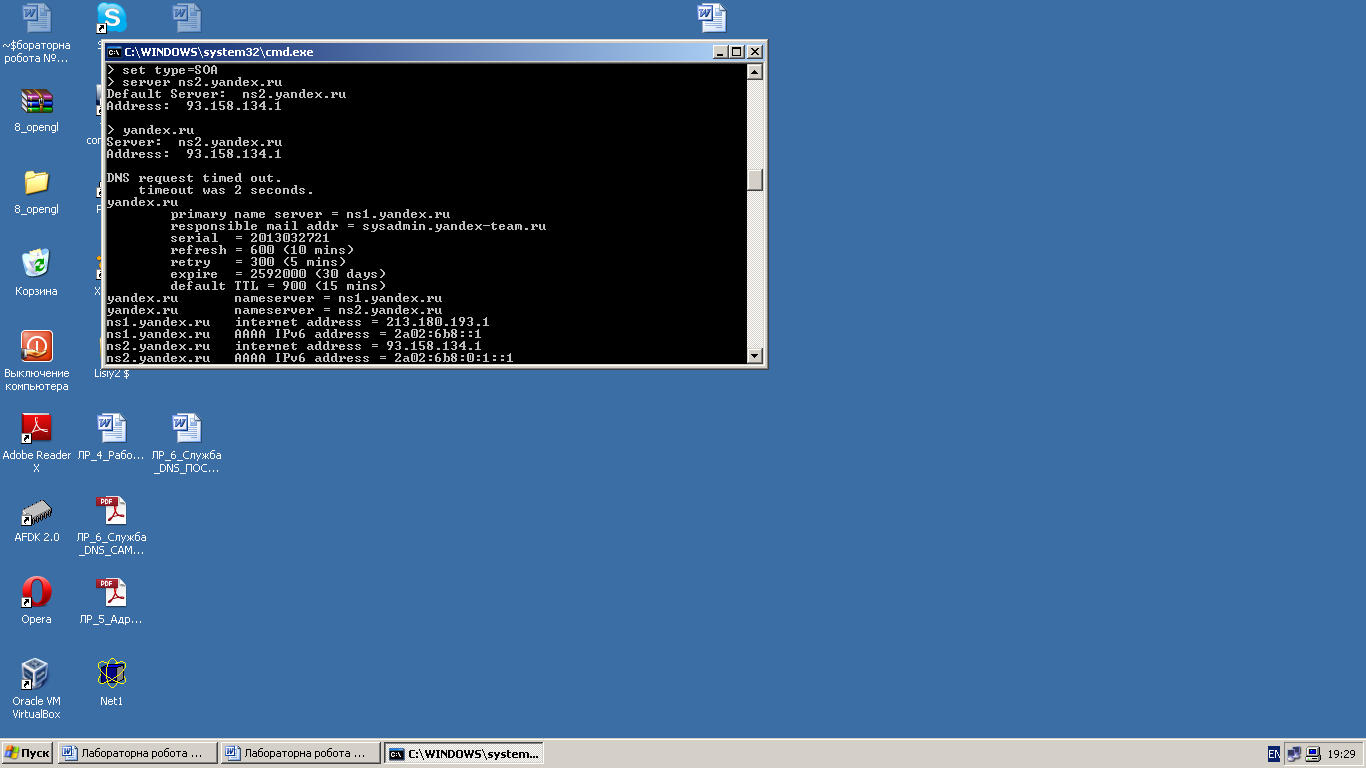Click the C:\WINDOWS\system32 cmd taskbar button
The image size is (1366, 768).
pos(465,753)
